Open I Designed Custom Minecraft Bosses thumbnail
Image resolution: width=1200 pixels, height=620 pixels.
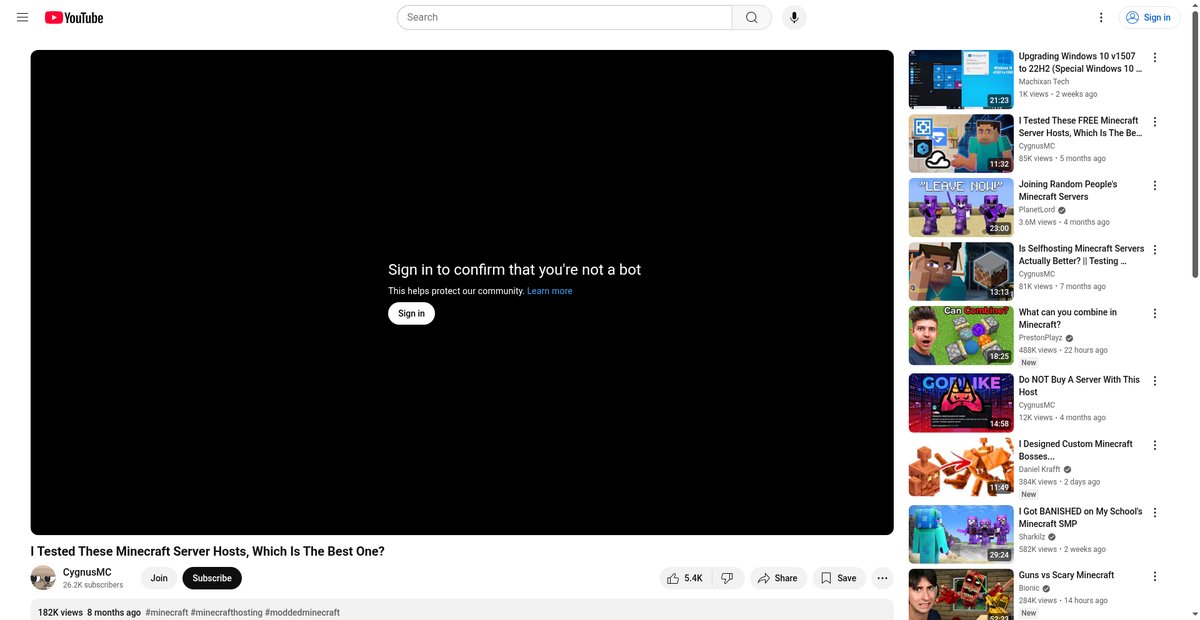(961, 467)
